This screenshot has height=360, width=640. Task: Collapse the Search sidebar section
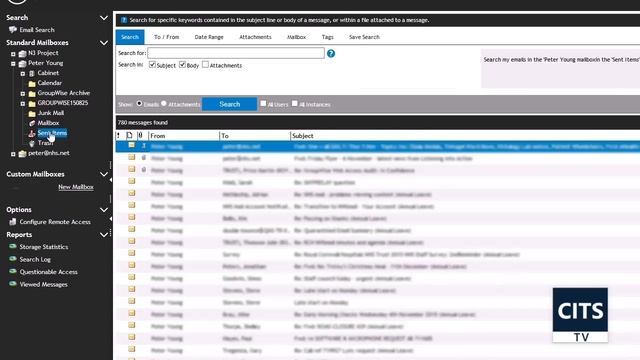click(104, 18)
